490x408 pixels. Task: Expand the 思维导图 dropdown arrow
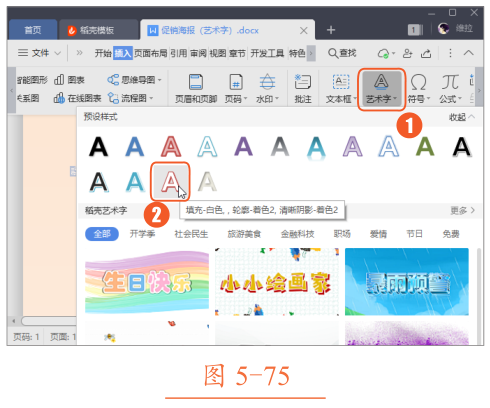[x=159, y=80]
